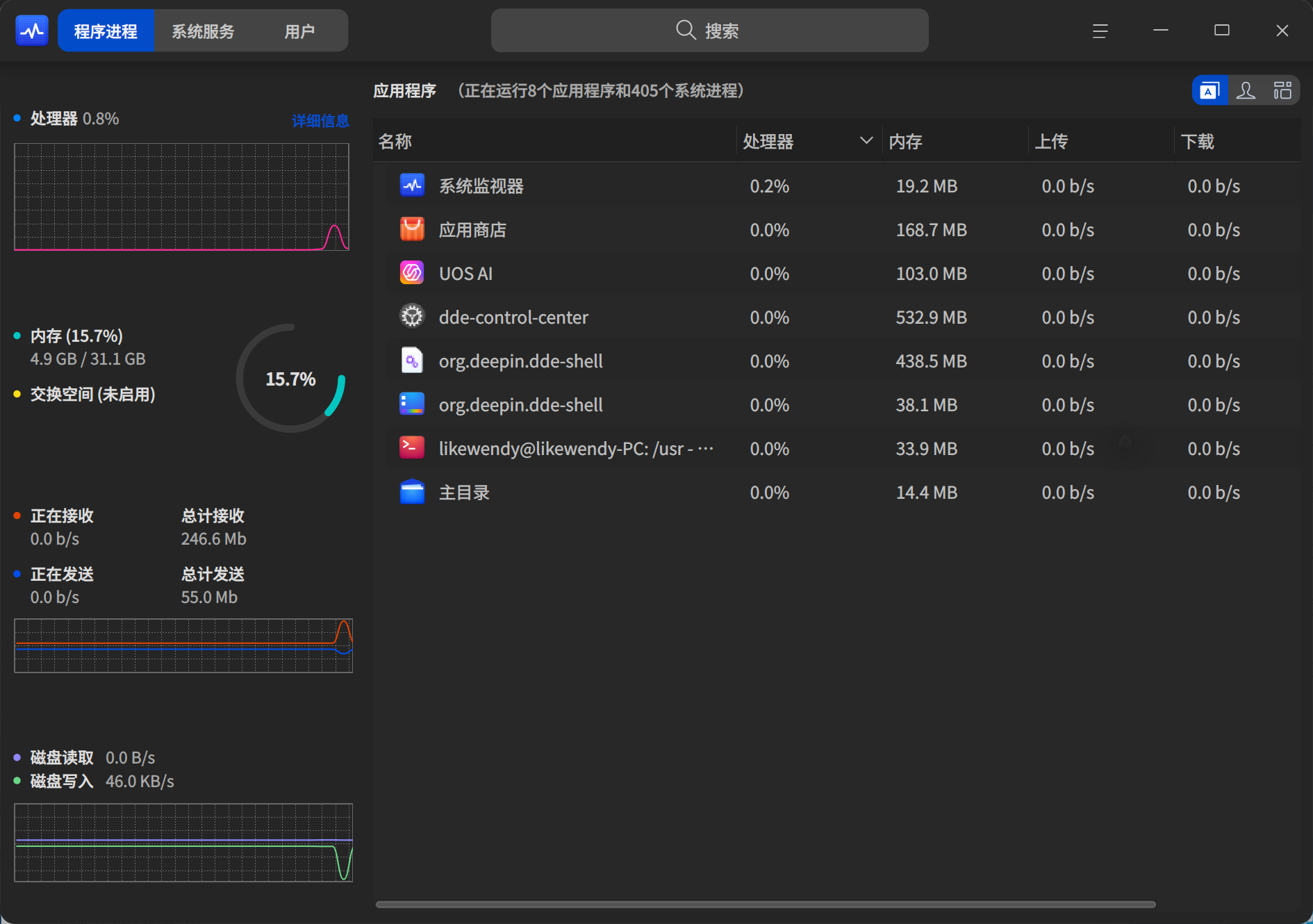Toggle sort arrow on 处理器 column

pos(866,141)
